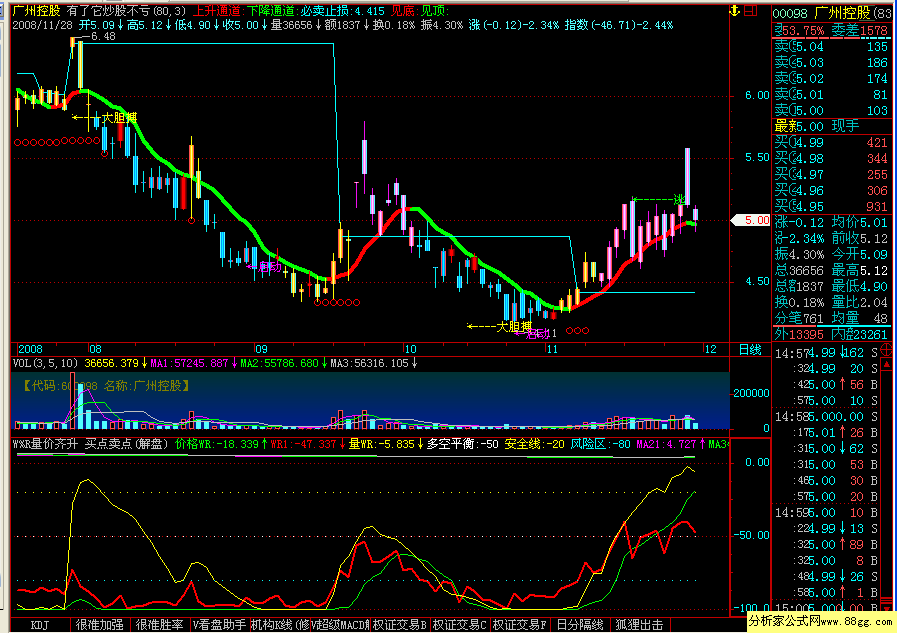Click the 卖1 ask row at 5.00

pyautogui.click(x=831, y=110)
